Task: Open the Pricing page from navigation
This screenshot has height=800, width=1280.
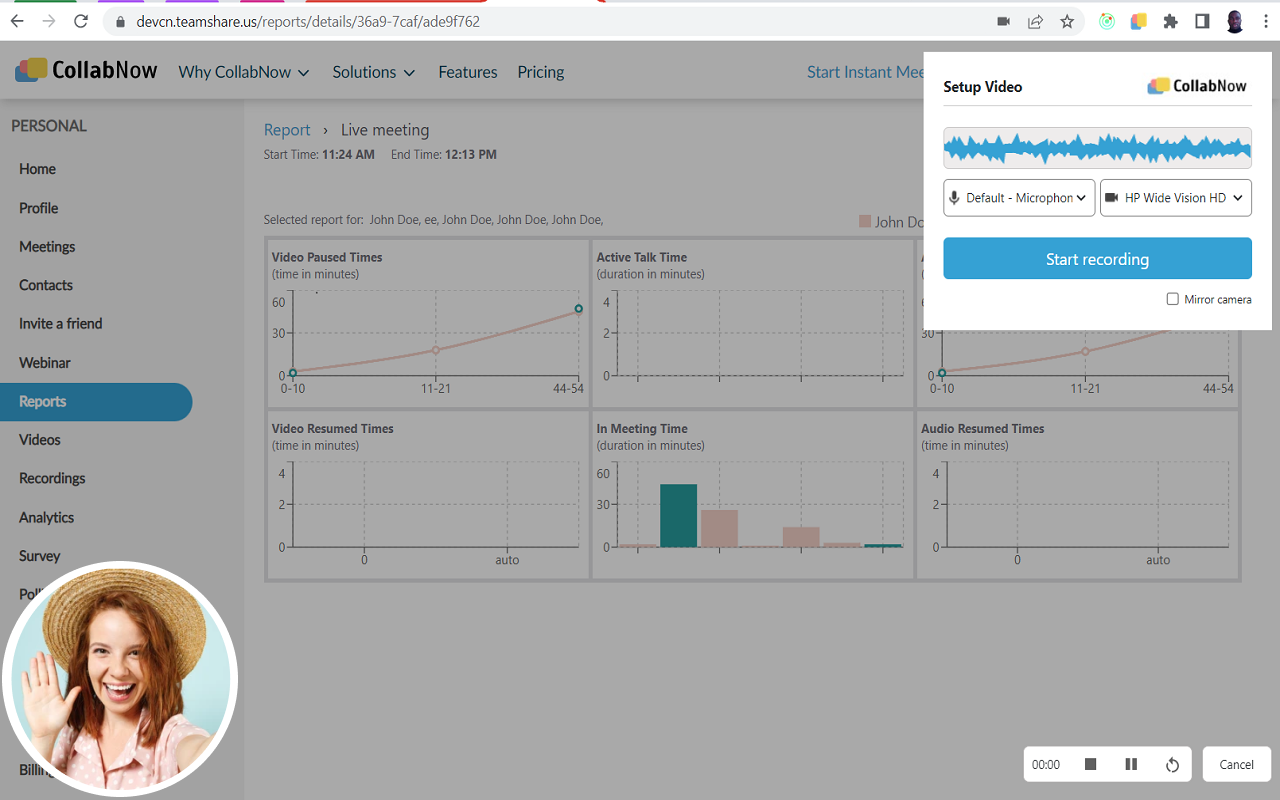Action: (540, 72)
